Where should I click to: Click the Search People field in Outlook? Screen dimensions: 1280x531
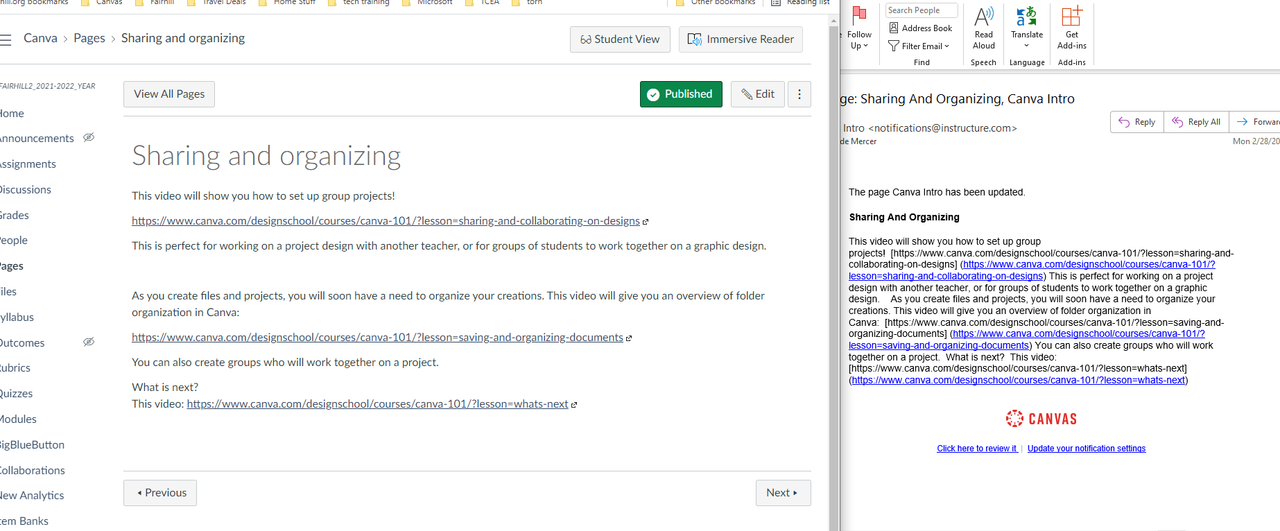[921, 11]
